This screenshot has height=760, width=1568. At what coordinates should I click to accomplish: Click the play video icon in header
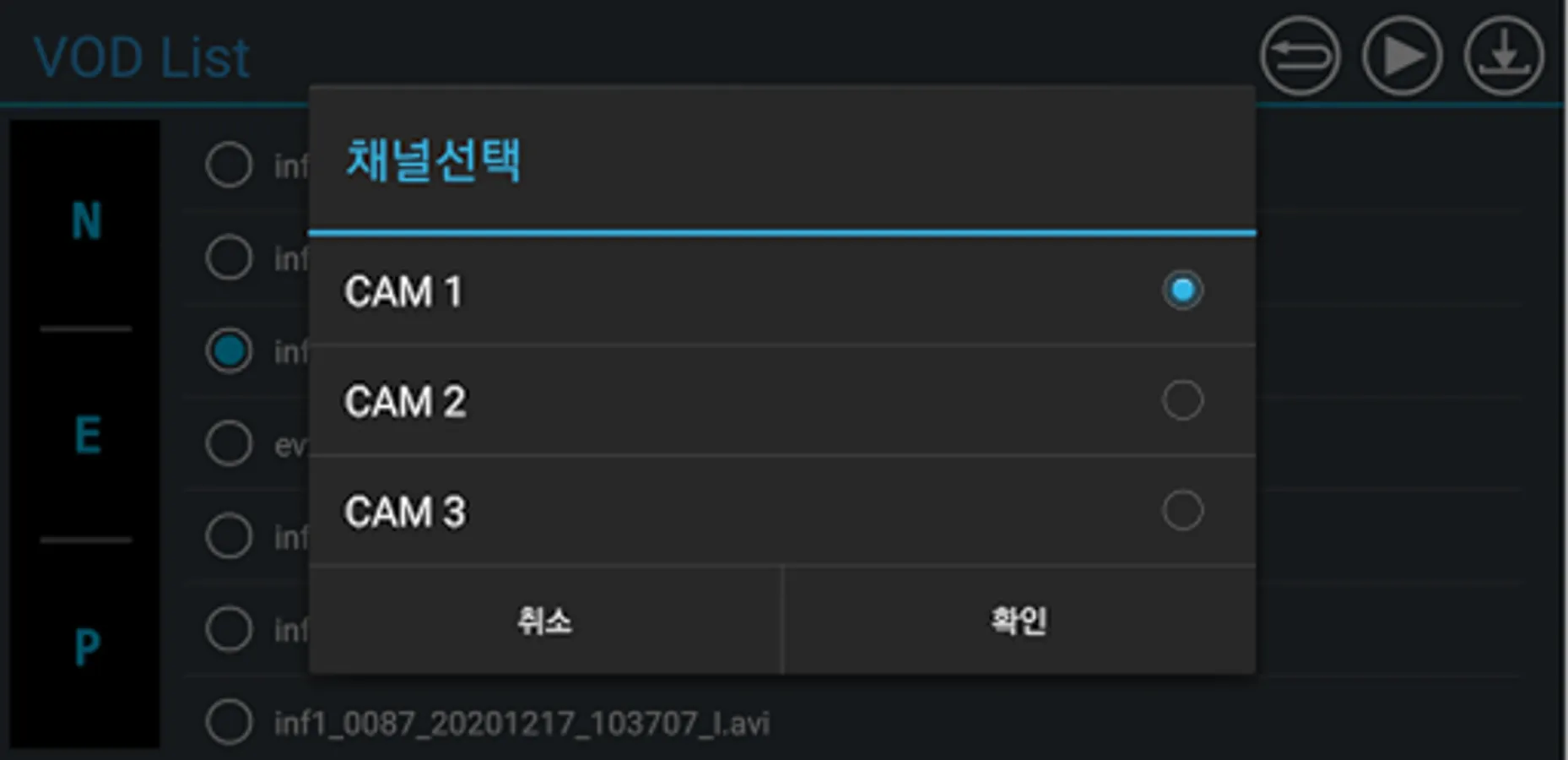click(x=1402, y=56)
